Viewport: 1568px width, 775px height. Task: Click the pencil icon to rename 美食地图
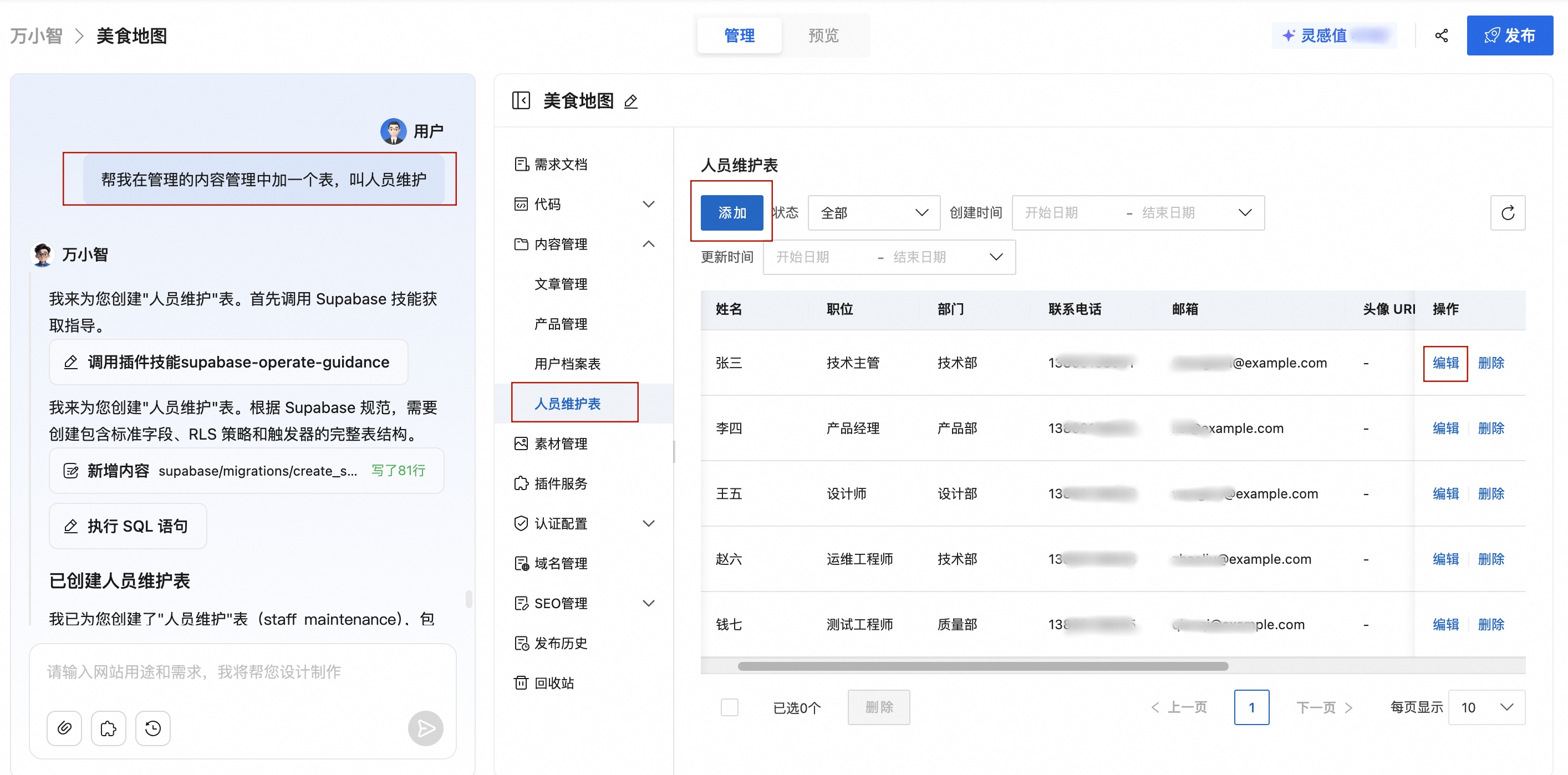[630, 101]
